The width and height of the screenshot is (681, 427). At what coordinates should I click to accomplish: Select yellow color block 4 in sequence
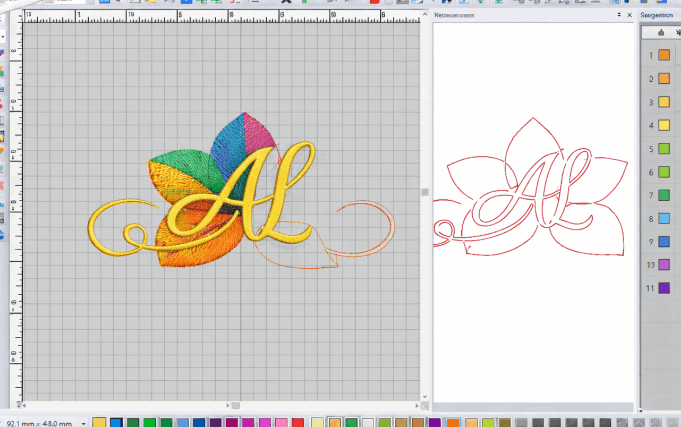tap(663, 126)
